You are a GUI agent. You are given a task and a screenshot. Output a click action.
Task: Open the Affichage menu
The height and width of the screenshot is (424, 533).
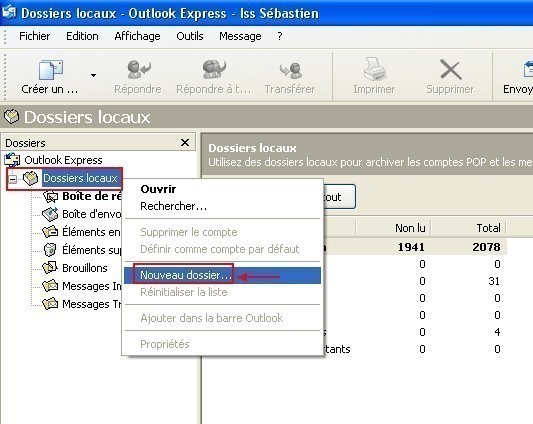pyautogui.click(x=137, y=36)
